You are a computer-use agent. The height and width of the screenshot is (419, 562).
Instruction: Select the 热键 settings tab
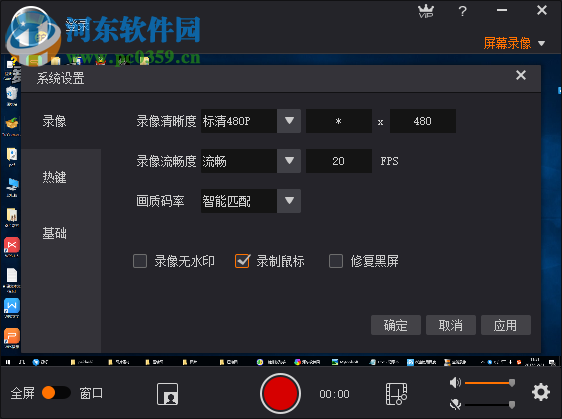click(x=54, y=177)
